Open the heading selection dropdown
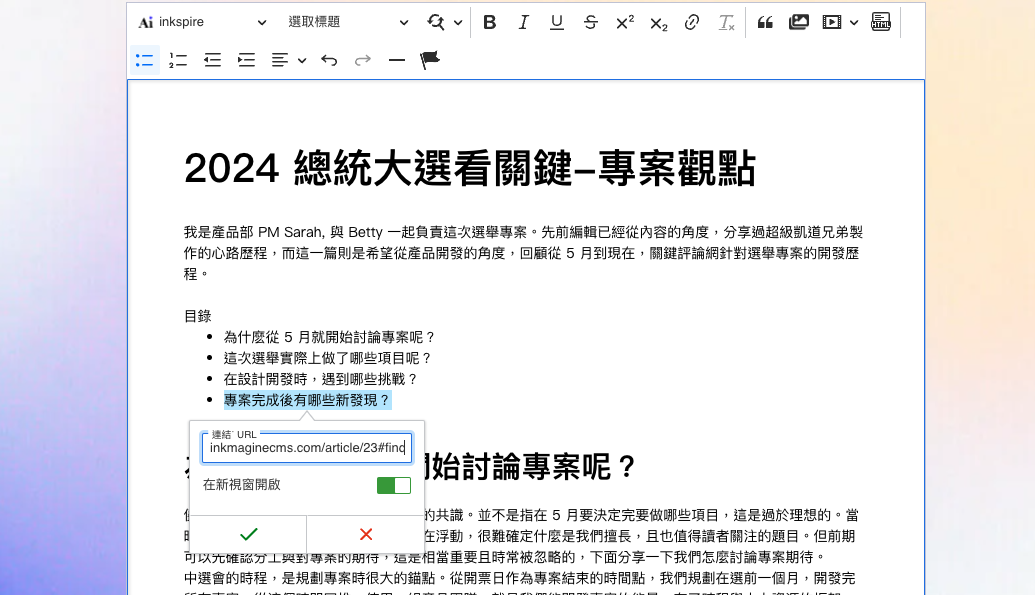Image resolution: width=1035 pixels, height=595 pixels. pos(348,22)
